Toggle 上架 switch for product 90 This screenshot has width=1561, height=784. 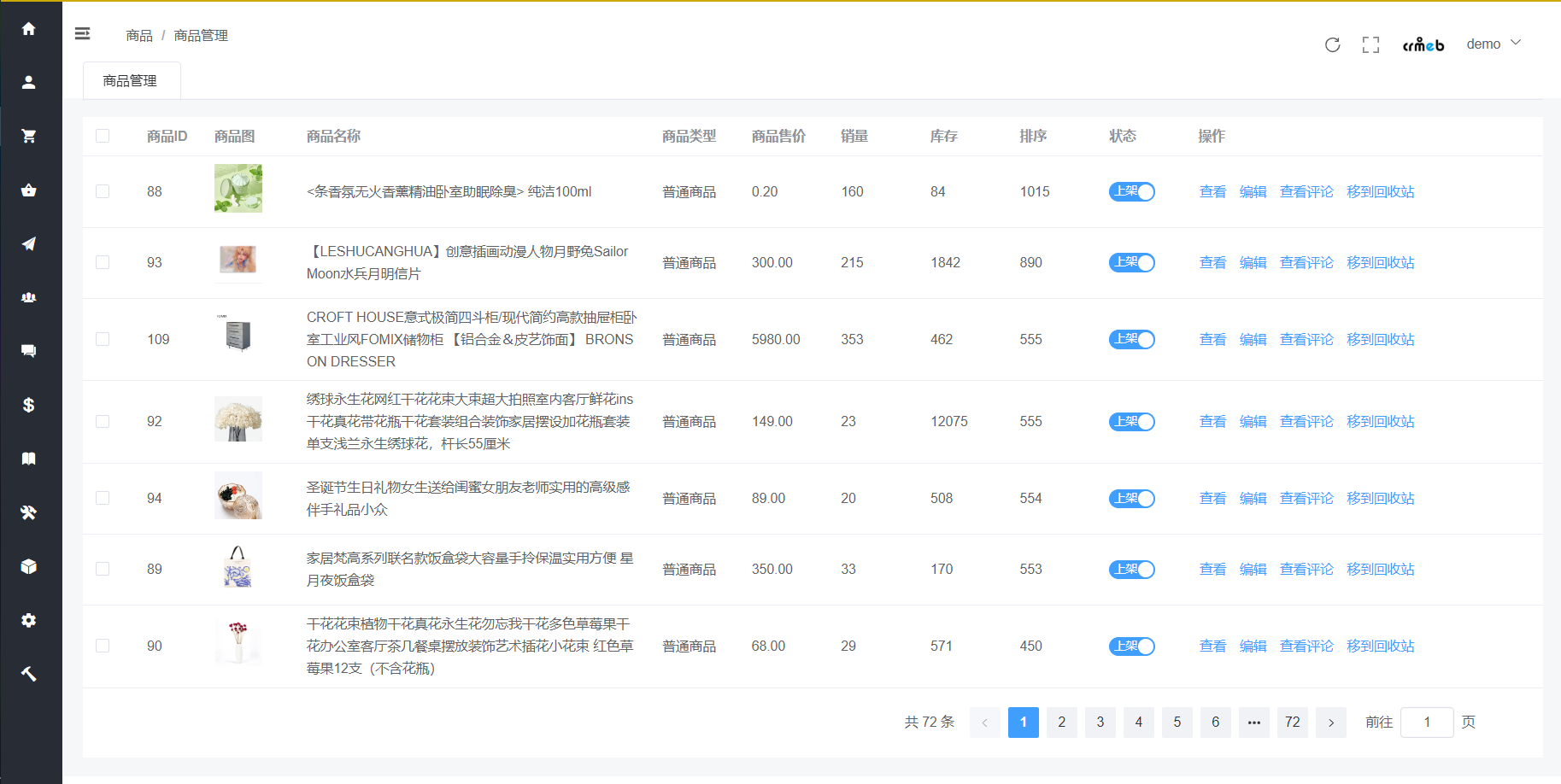coord(1131,646)
